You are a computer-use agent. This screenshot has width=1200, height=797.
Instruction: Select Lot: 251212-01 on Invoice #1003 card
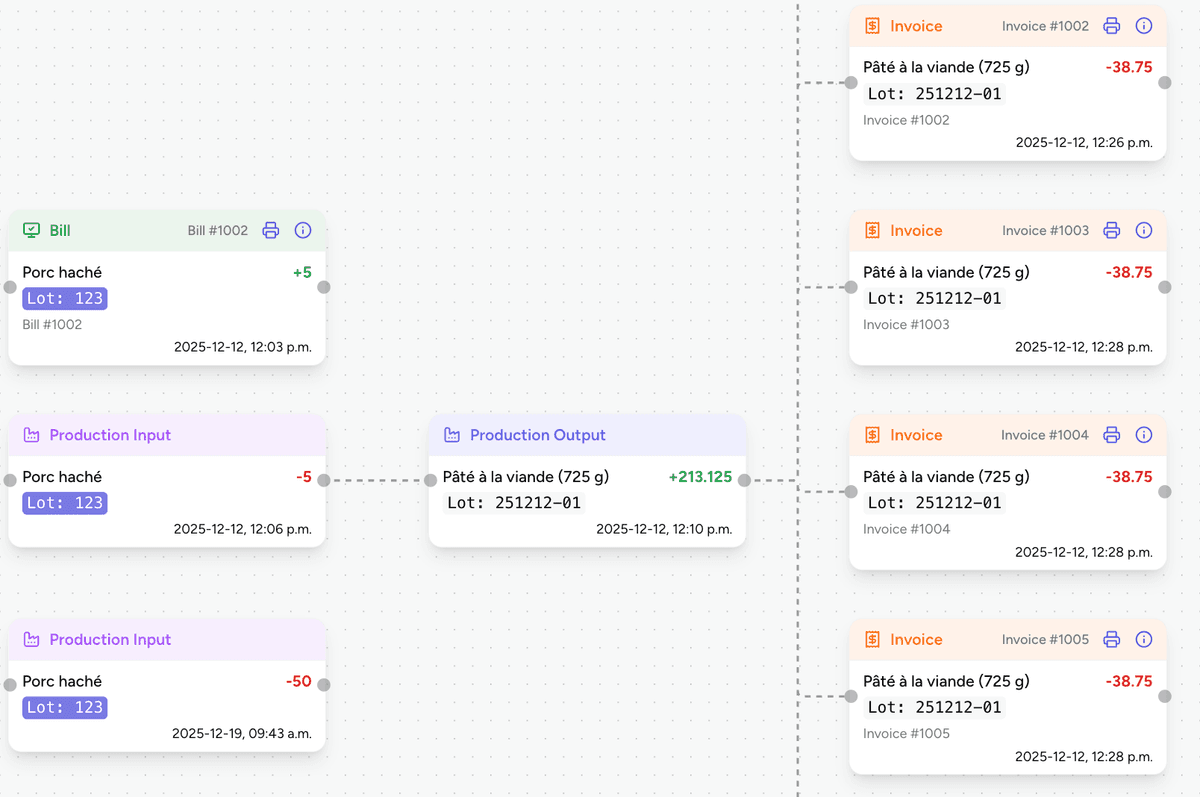934,298
